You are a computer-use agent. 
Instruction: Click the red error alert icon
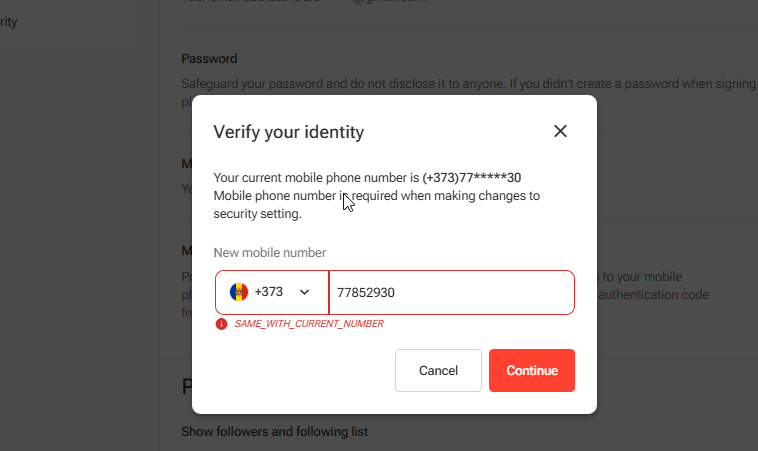tap(221, 324)
